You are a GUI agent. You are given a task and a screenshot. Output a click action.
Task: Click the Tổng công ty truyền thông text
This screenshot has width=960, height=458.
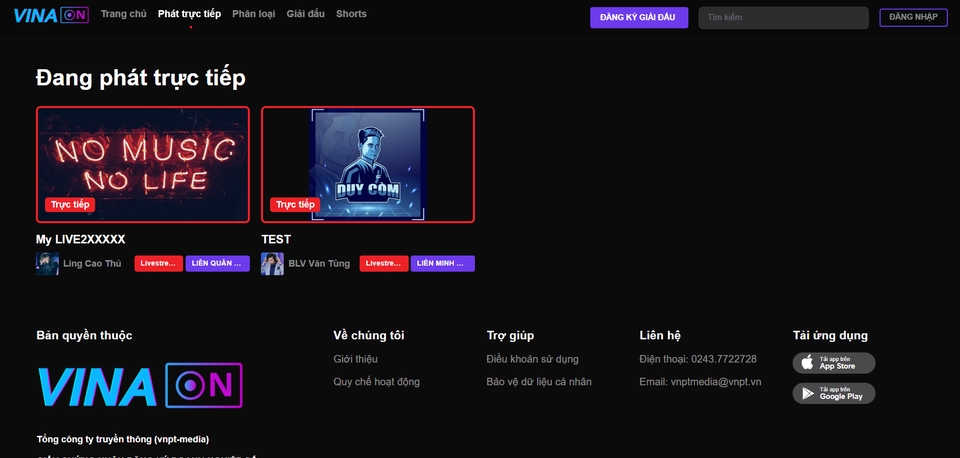point(122,440)
